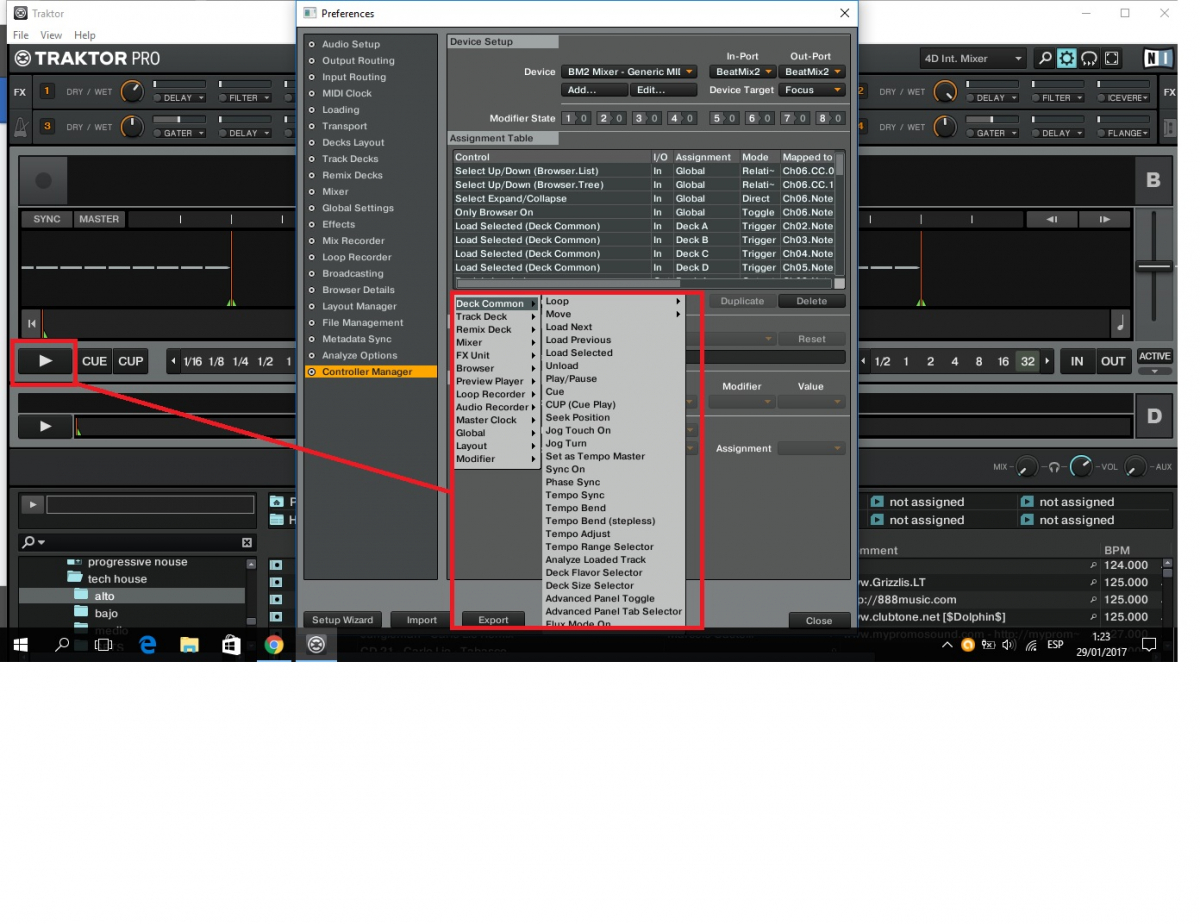Open the Help menu in Traktor

coord(85,35)
